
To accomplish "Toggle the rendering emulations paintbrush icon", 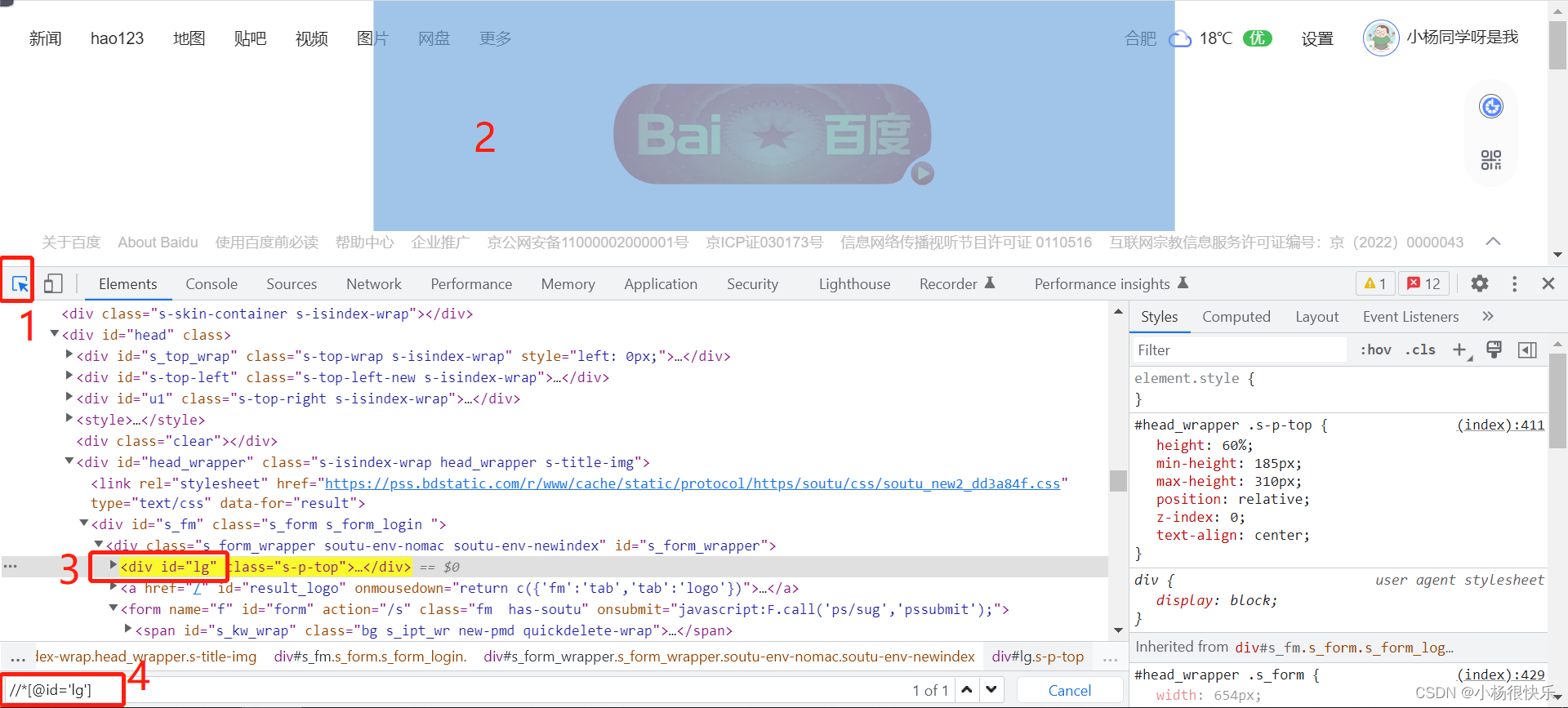I will pyautogui.click(x=1494, y=350).
